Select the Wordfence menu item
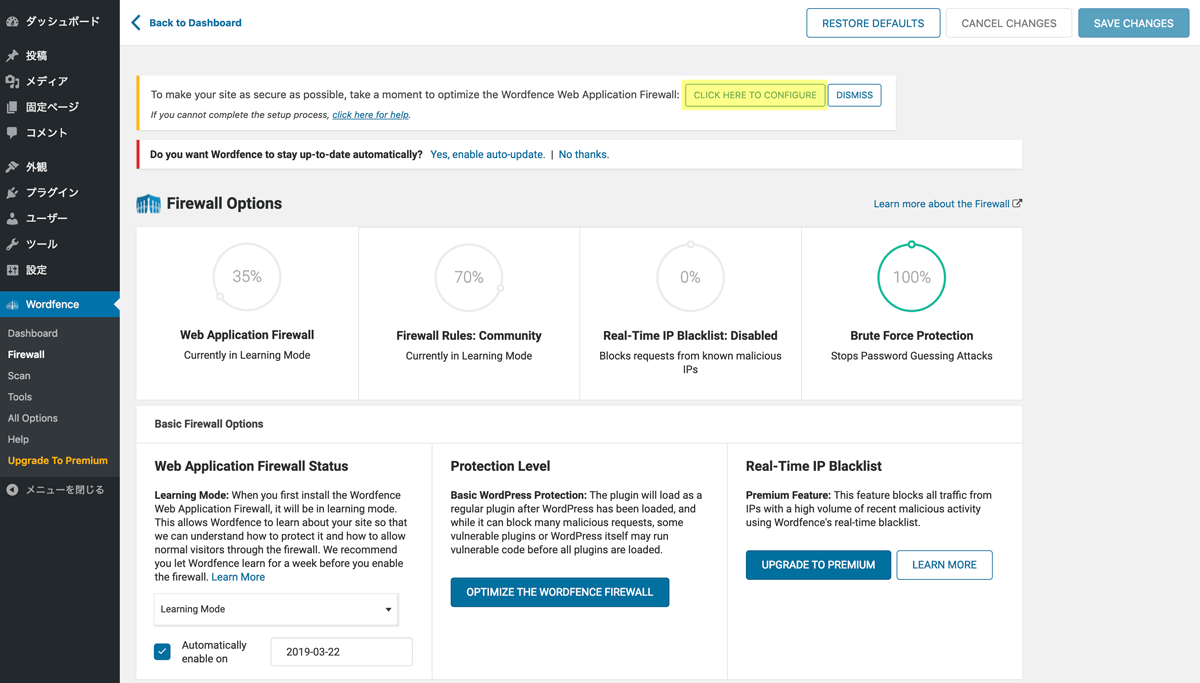 pyautogui.click(x=60, y=304)
